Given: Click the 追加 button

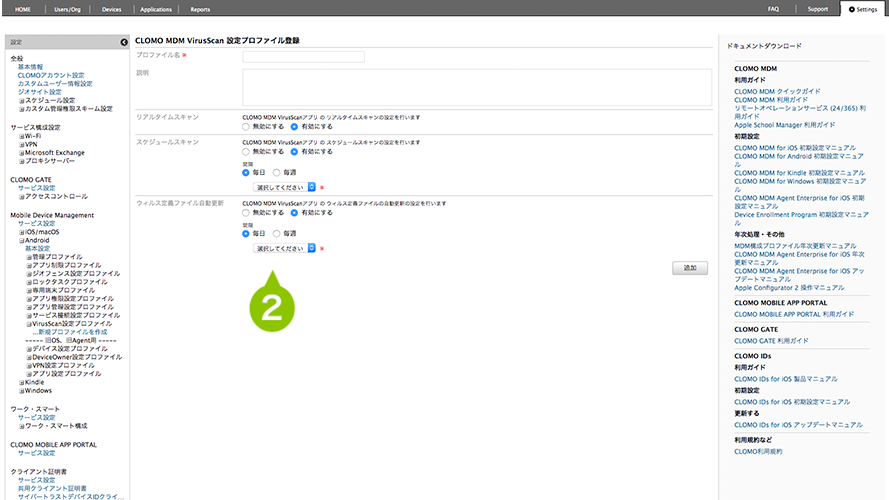Looking at the screenshot, I should click(690, 268).
